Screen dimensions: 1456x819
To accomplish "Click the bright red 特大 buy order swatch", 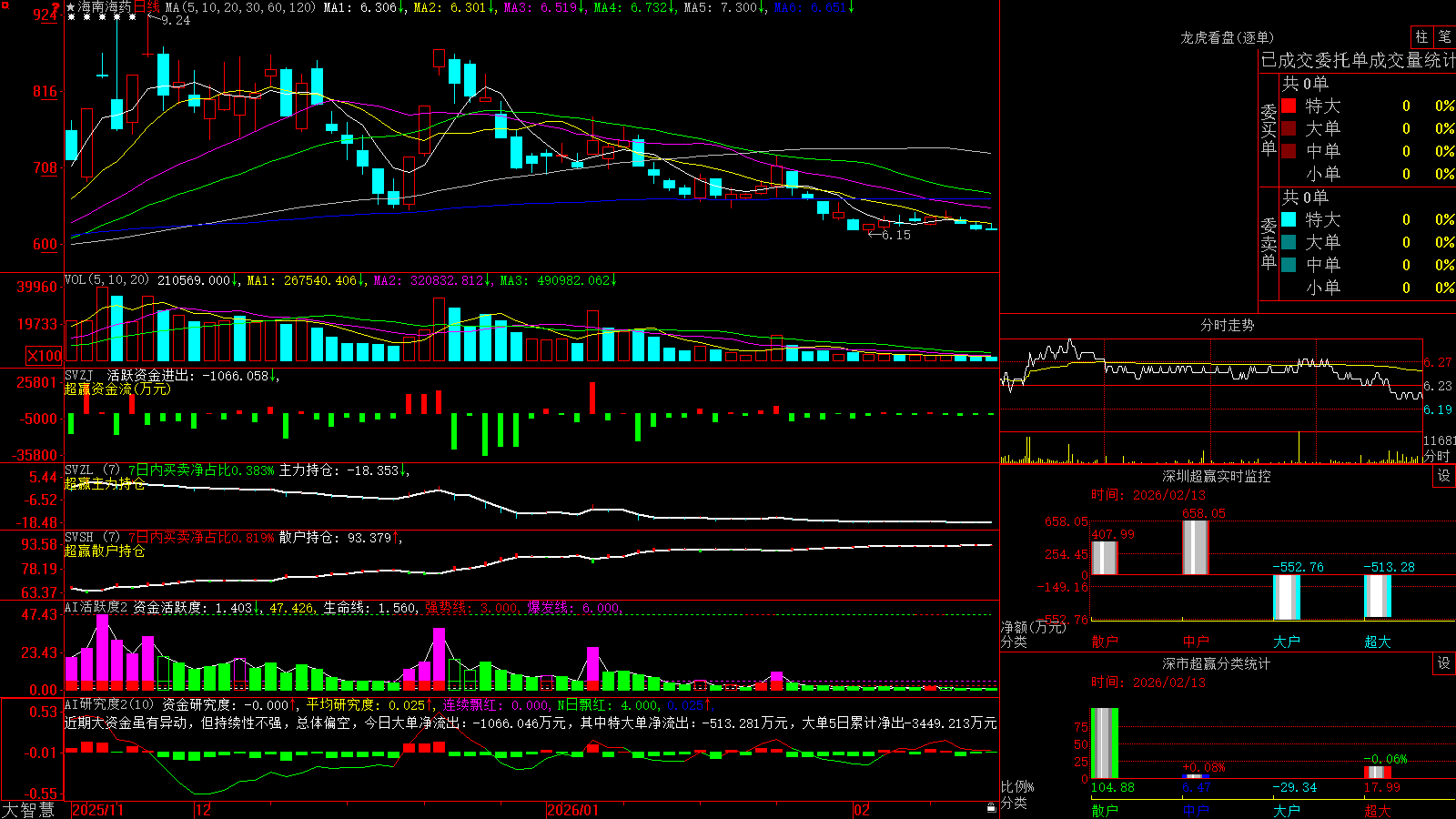I will coord(1289,106).
